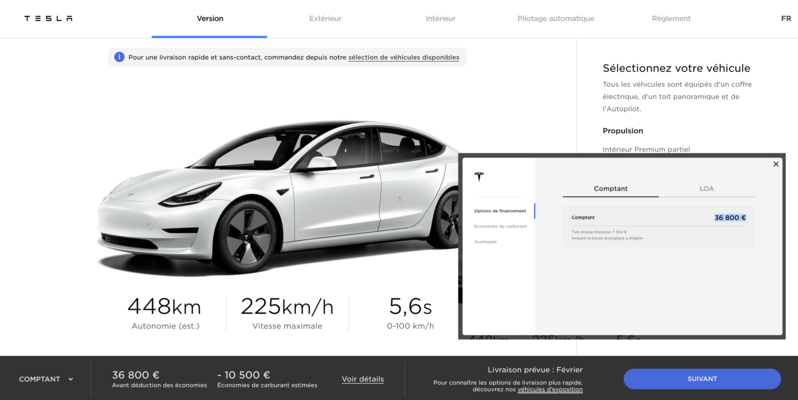This screenshot has height=400, width=798.
Task: Click the highlighted 36 800 € price in popup
Action: (x=730, y=217)
